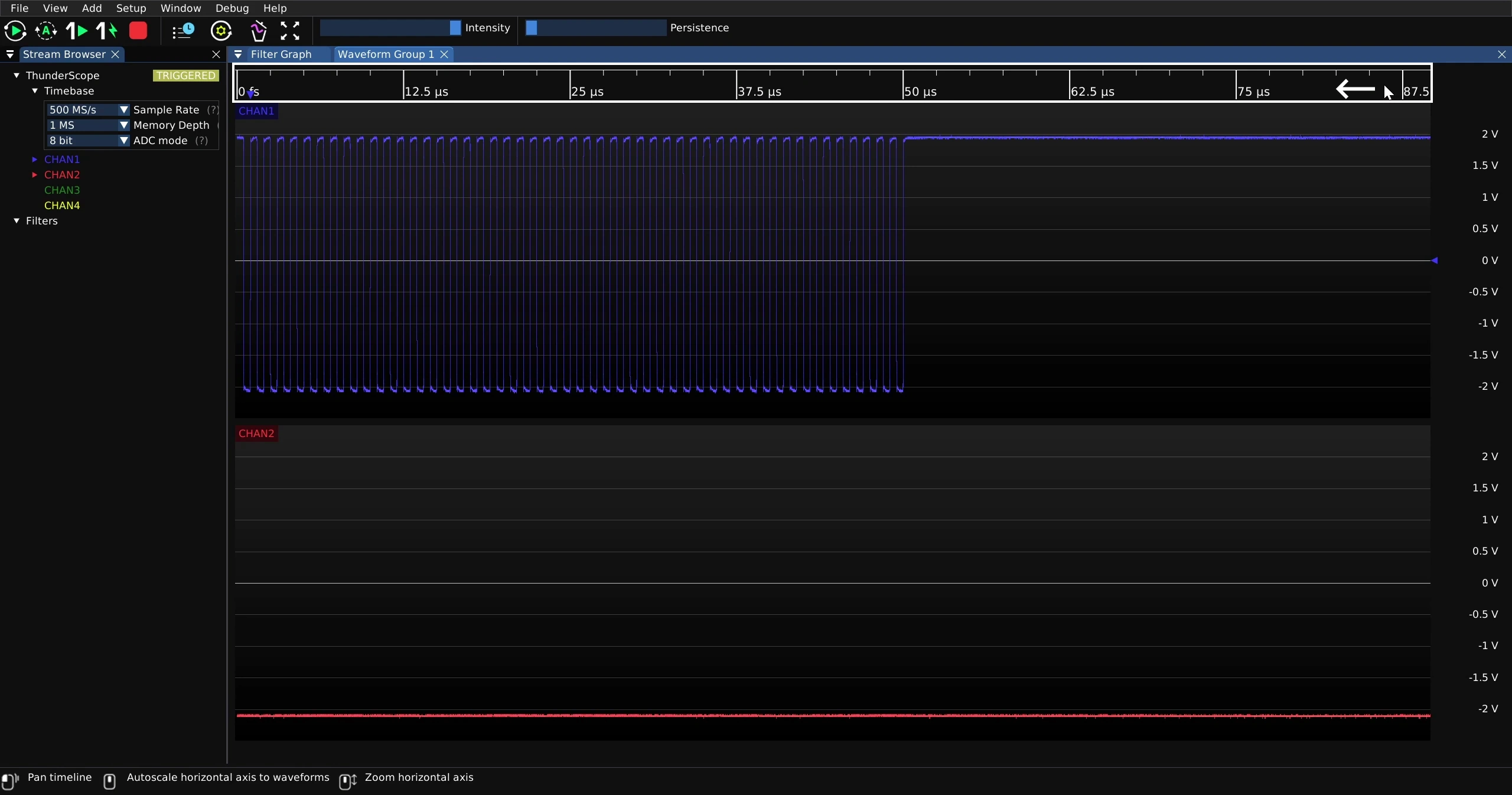Select the Waveform Group 1 tab
The height and width of the screenshot is (795, 1512).
point(386,54)
